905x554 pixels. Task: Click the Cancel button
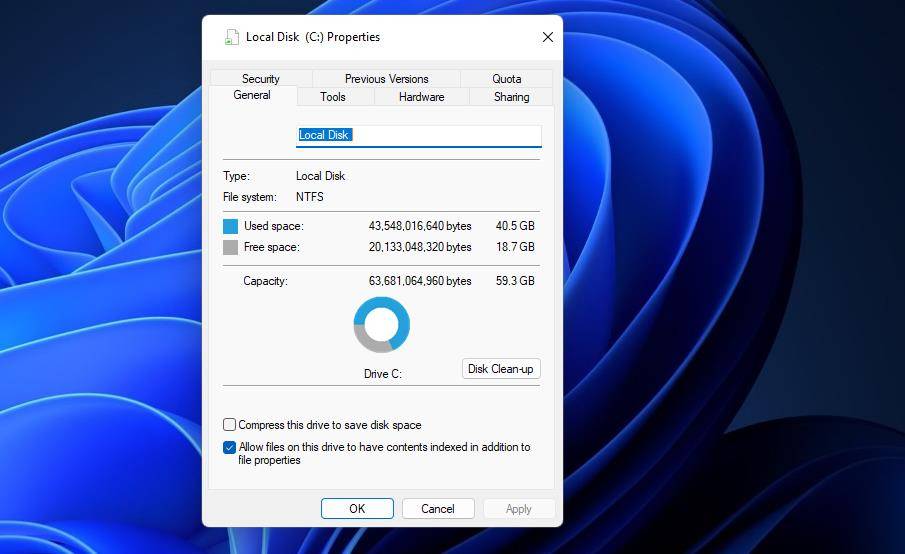click(438, 508)
